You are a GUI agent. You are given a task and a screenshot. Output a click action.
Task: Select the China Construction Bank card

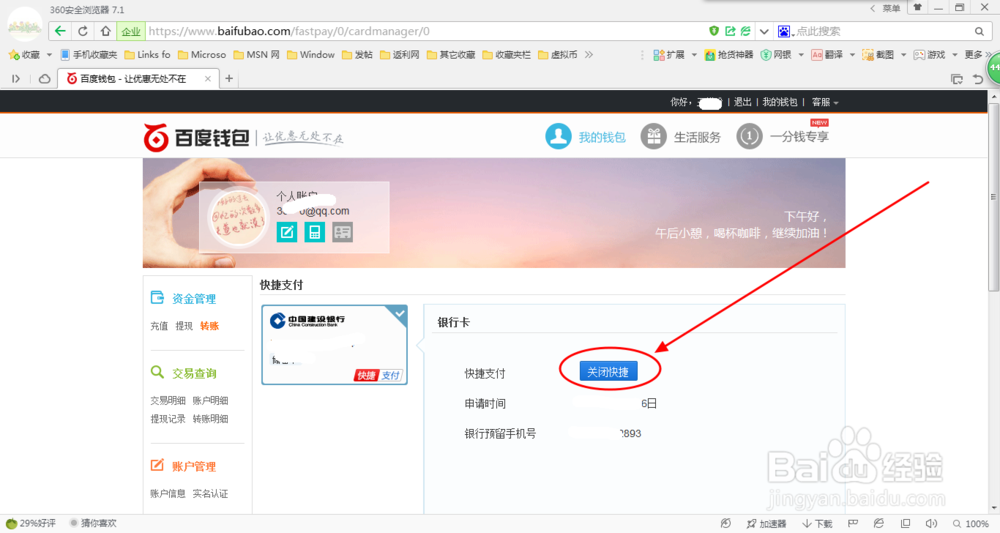pos(334,345)
